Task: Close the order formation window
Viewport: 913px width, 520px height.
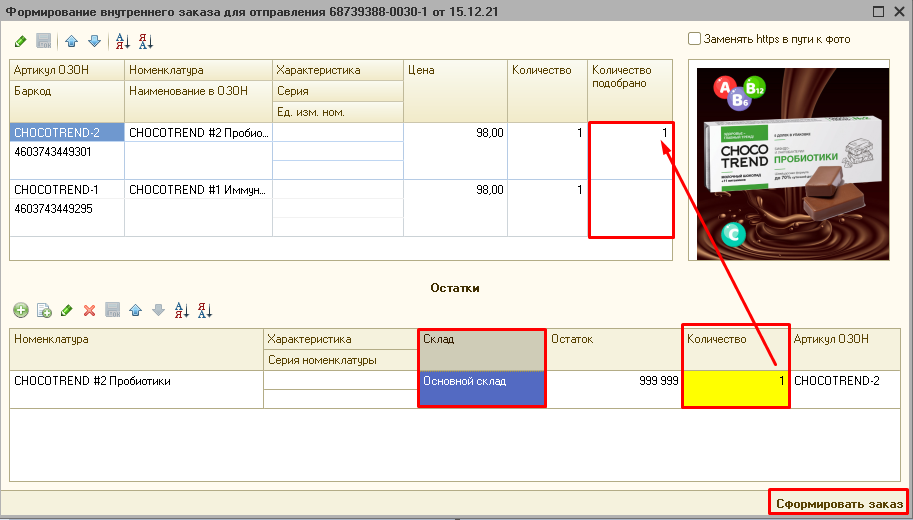Action: click(899, 11)
